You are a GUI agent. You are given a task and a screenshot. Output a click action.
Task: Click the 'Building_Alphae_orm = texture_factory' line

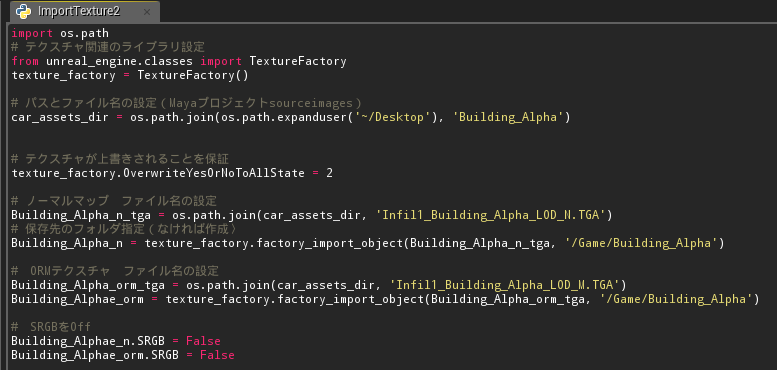tap(385, 299)
